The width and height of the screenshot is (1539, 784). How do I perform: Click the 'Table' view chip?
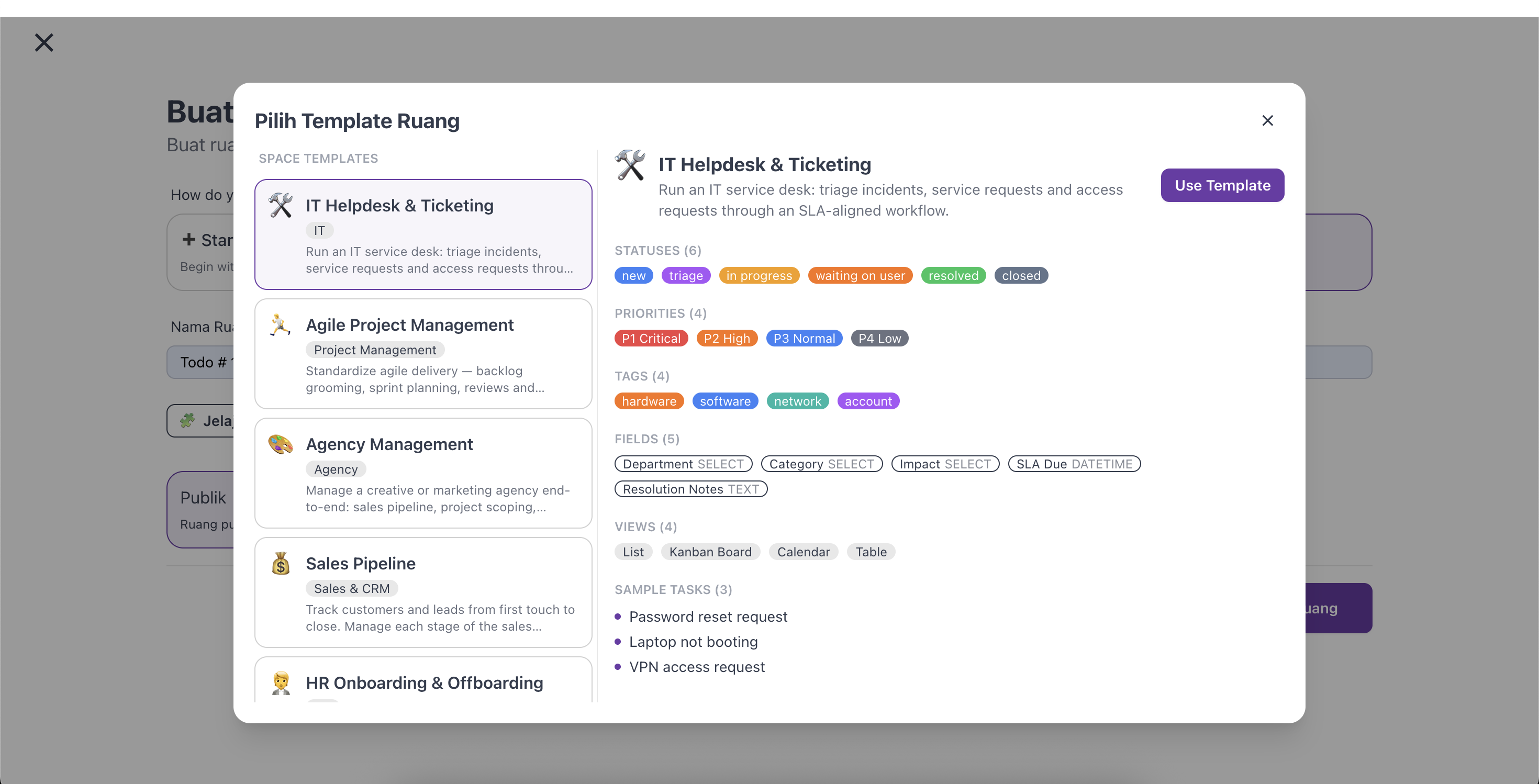(x=871, y=552)
